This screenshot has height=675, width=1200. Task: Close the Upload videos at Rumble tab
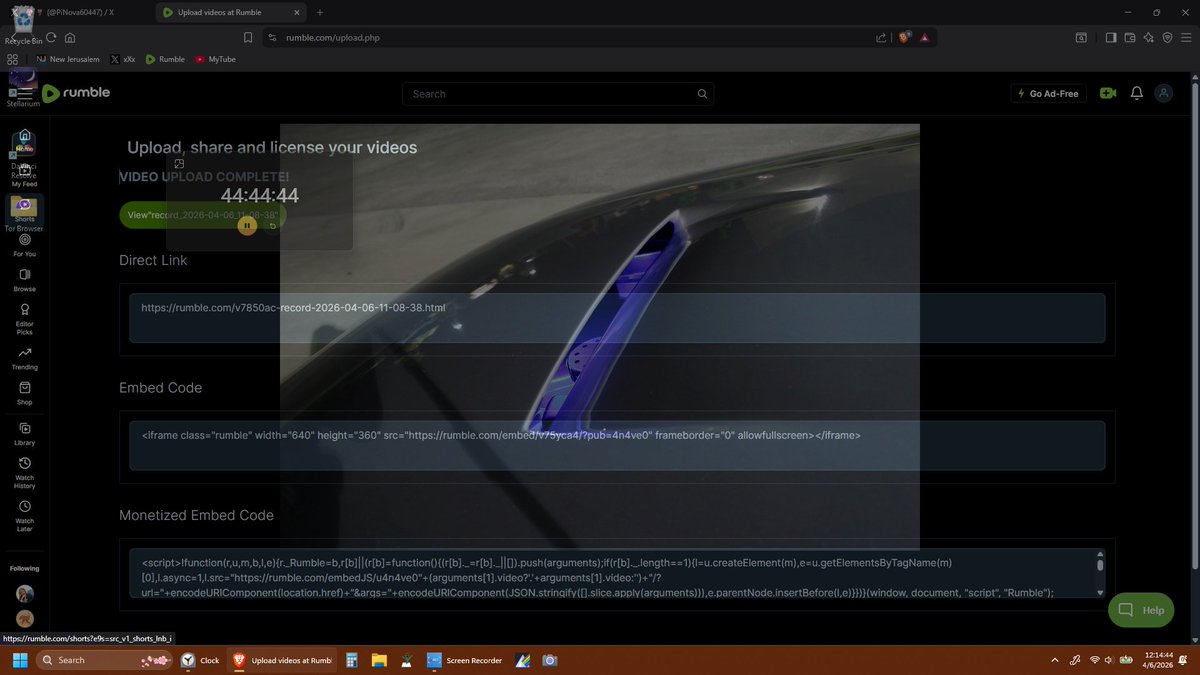(x=298, y=12)
